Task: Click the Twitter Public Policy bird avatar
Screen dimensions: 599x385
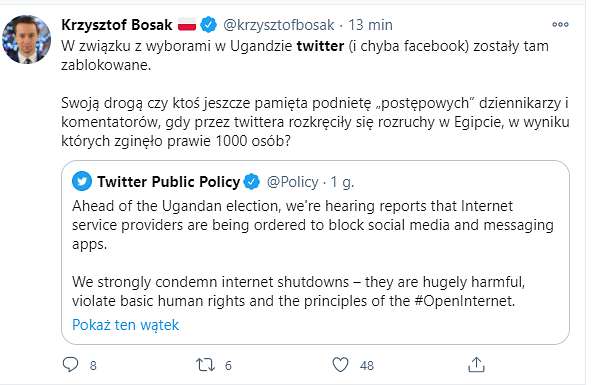Action: click(x=82, y=181)
